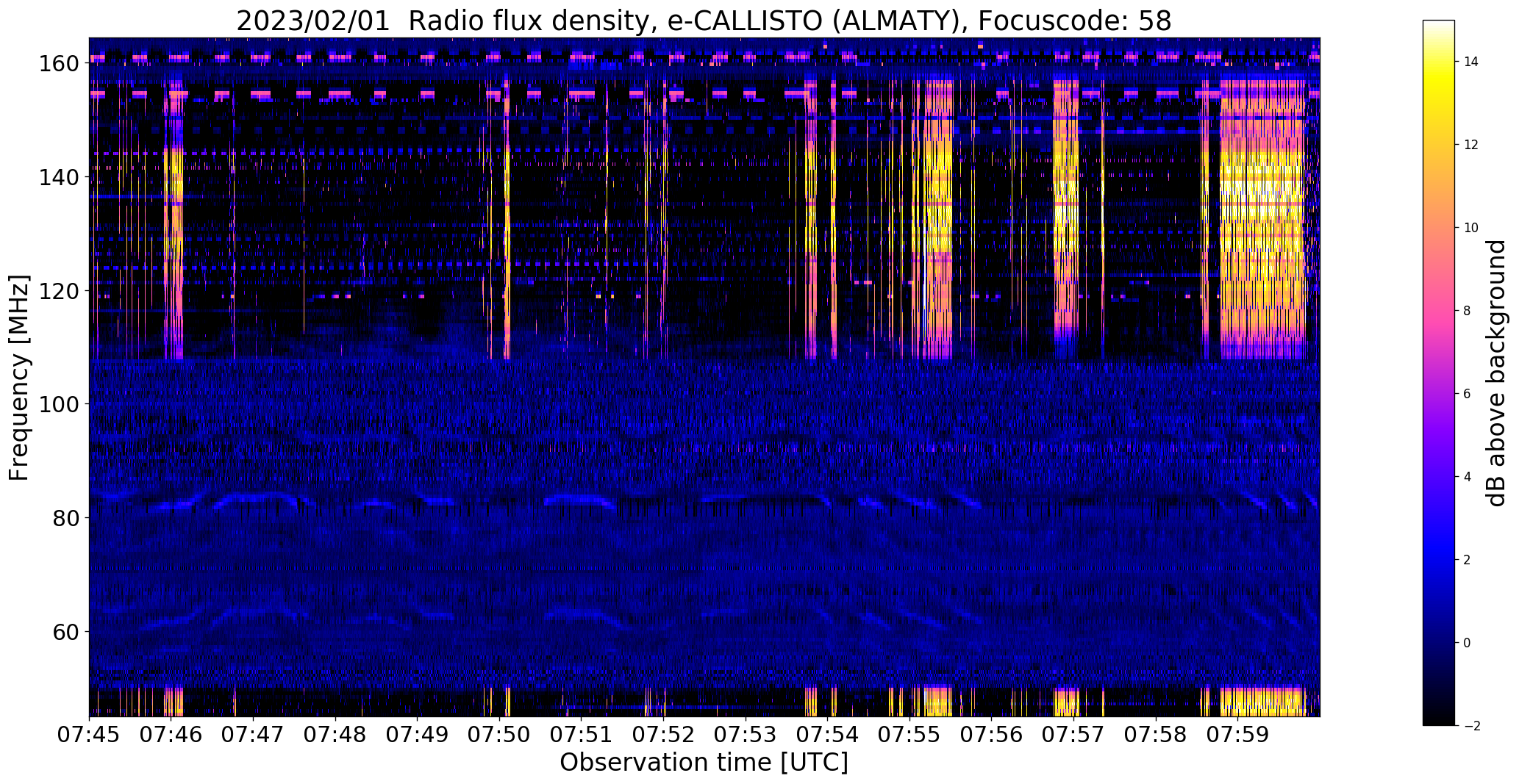The image size is (1519, 784).
Task: Click the wide bright burst starting near 07:59
Action: pos(1262,220)
